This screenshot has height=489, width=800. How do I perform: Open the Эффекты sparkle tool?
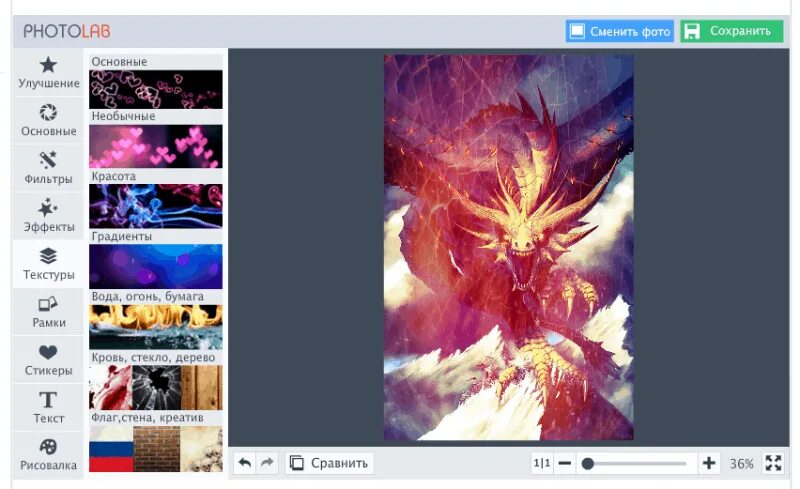[48, 216]
